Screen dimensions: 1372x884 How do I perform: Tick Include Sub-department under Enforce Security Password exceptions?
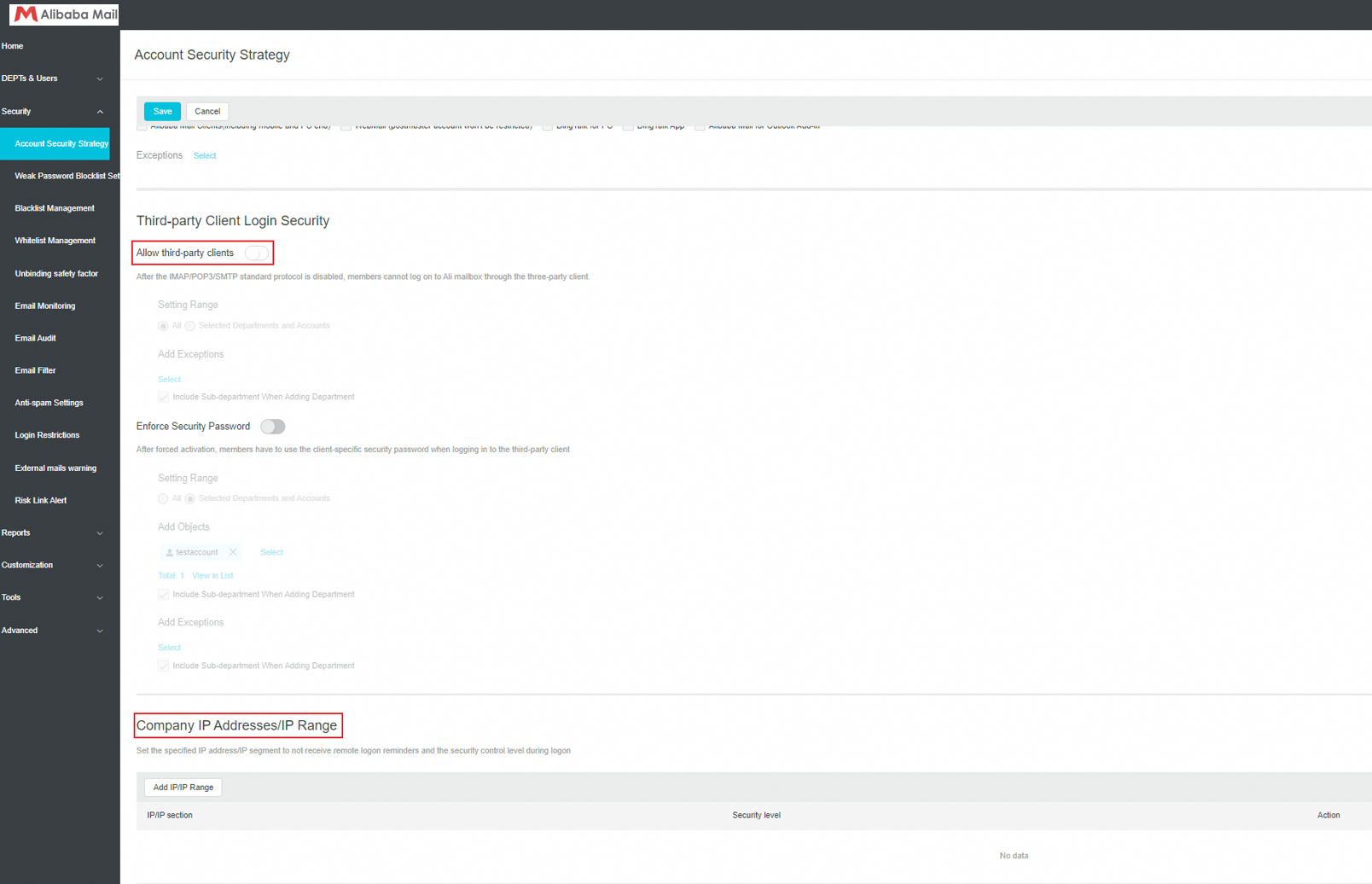point(163,666)
